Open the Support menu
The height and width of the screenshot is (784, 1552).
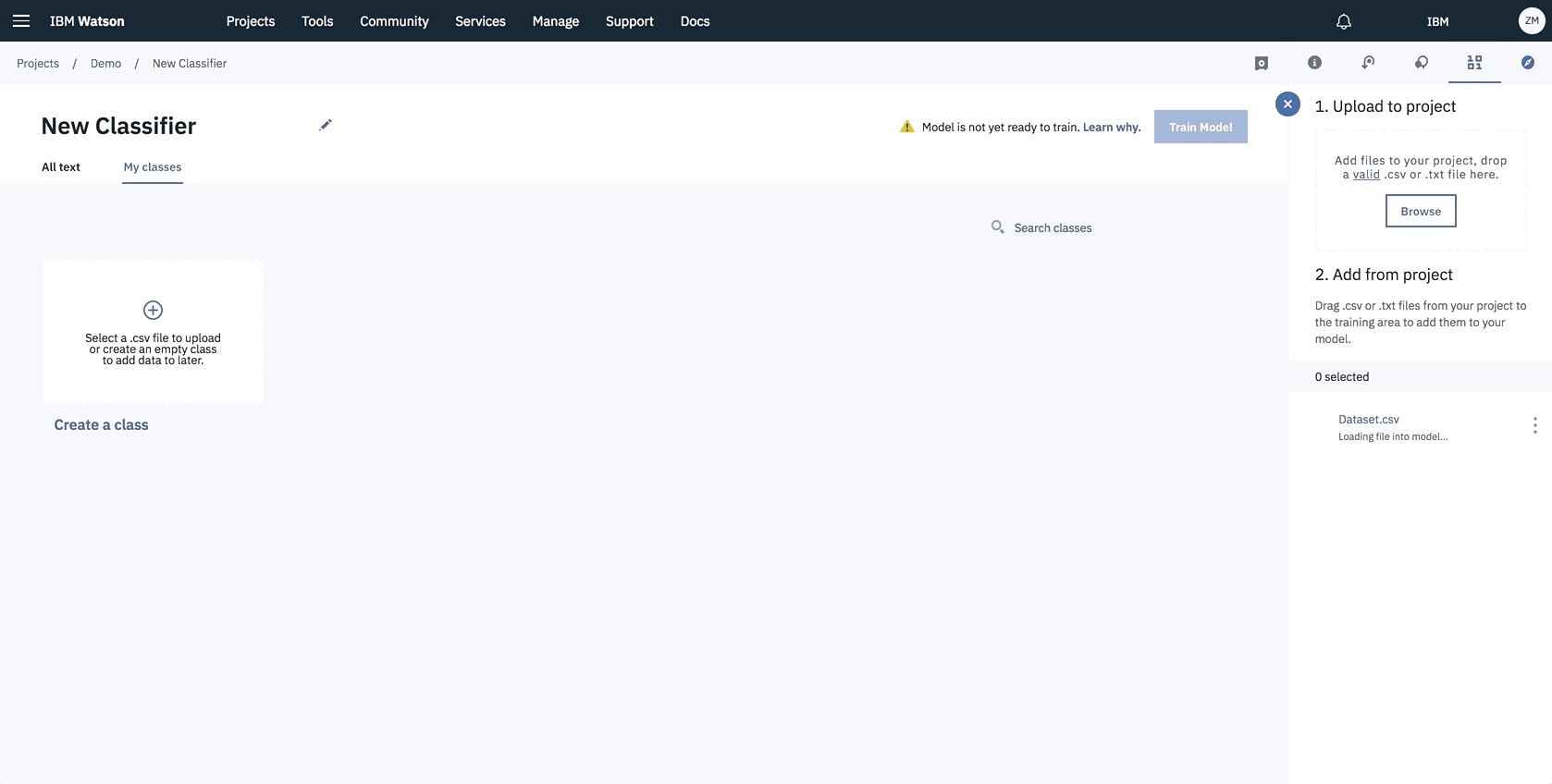630,21
